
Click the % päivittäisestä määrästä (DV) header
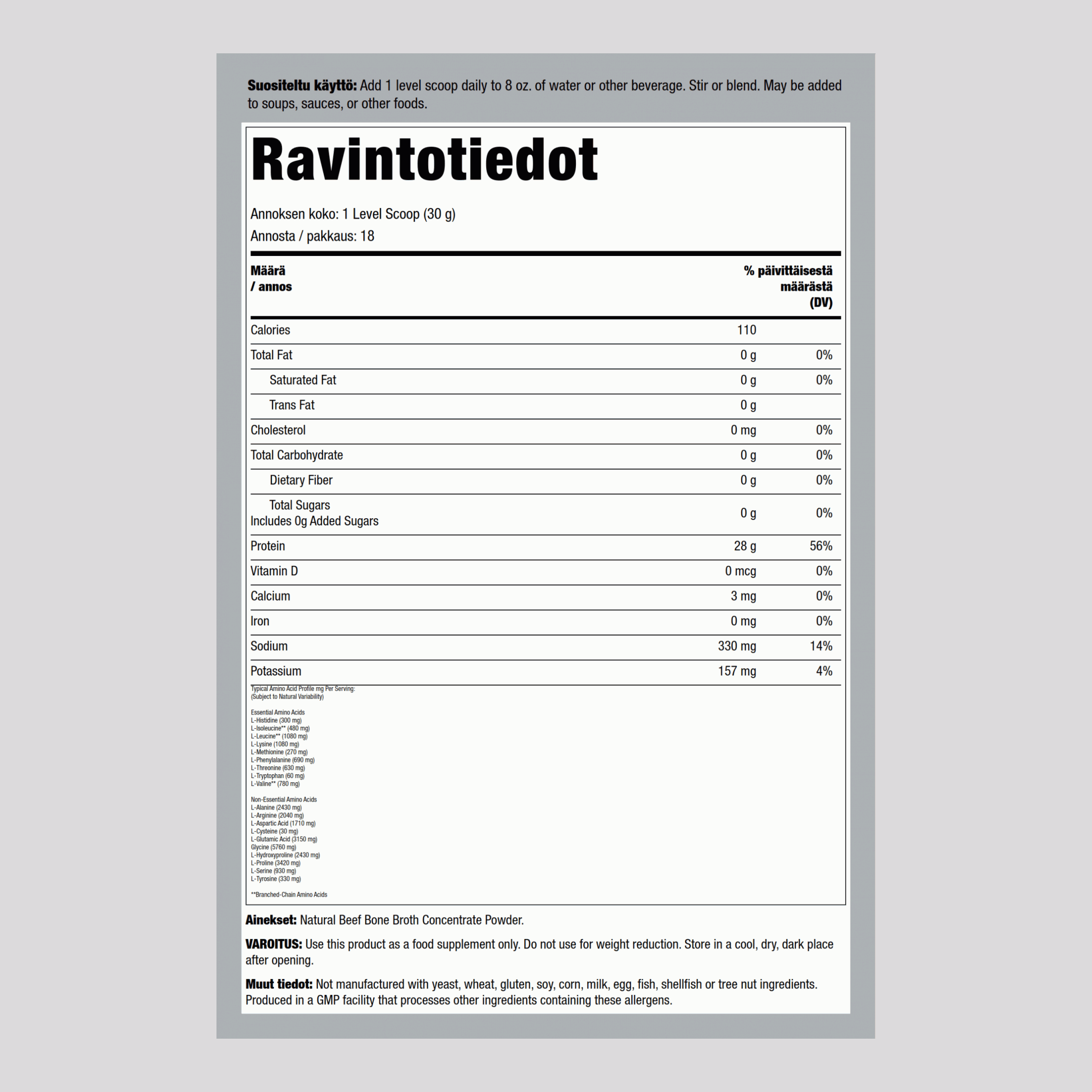tap(788, 286)
